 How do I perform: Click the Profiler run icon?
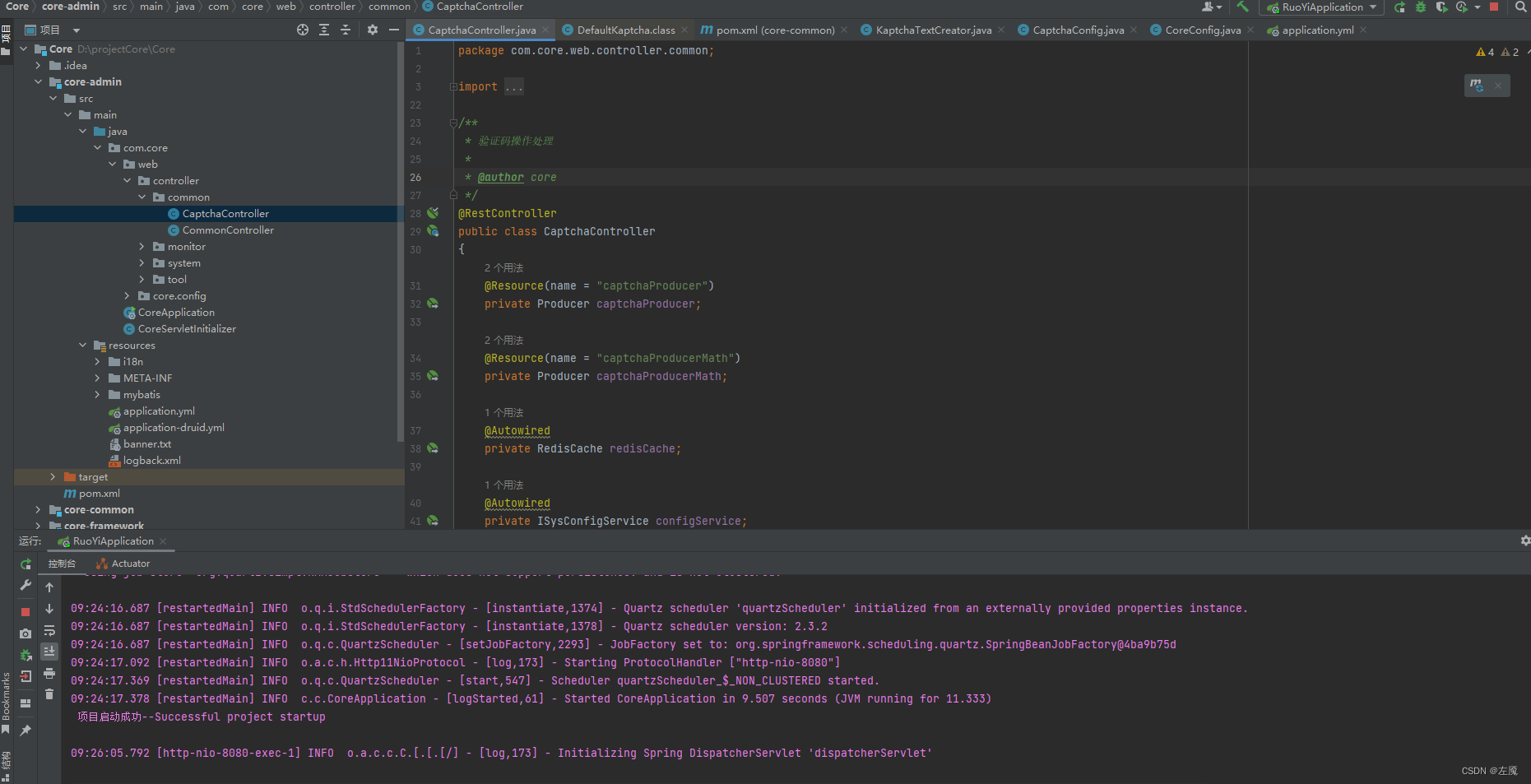click(x=1461, y=7)
